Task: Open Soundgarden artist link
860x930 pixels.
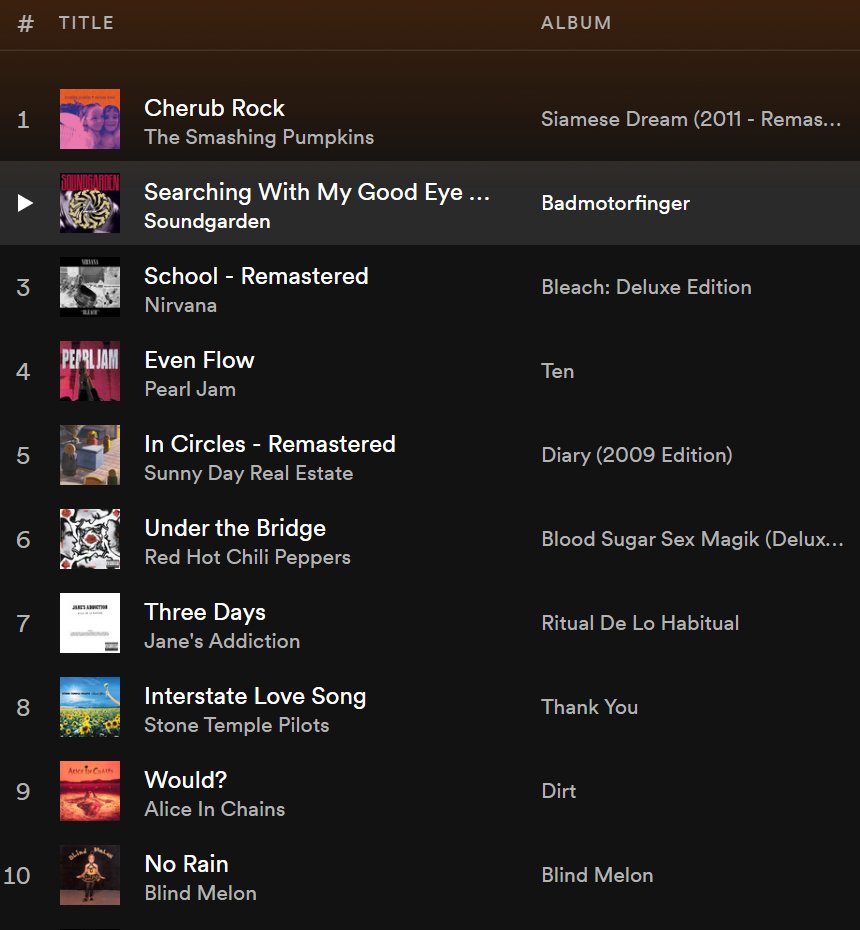Action: pyautogui.click(x=208, y=221)
